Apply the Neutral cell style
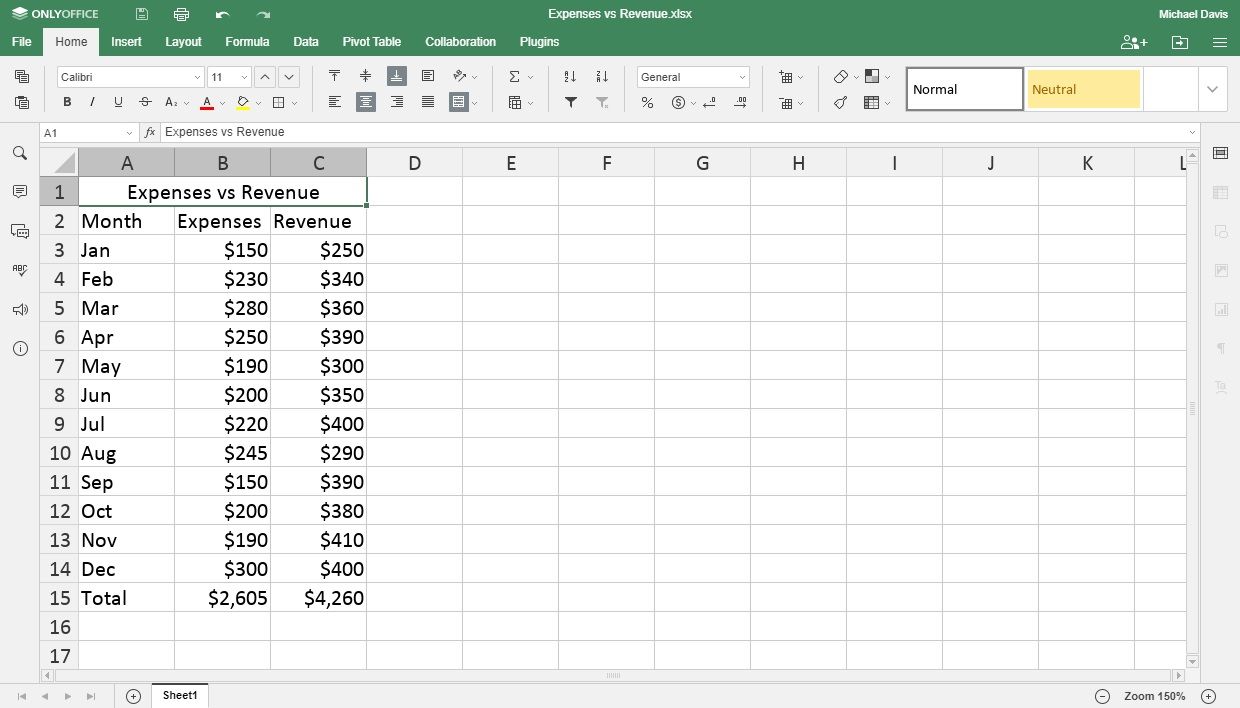 pos(1083,89)
